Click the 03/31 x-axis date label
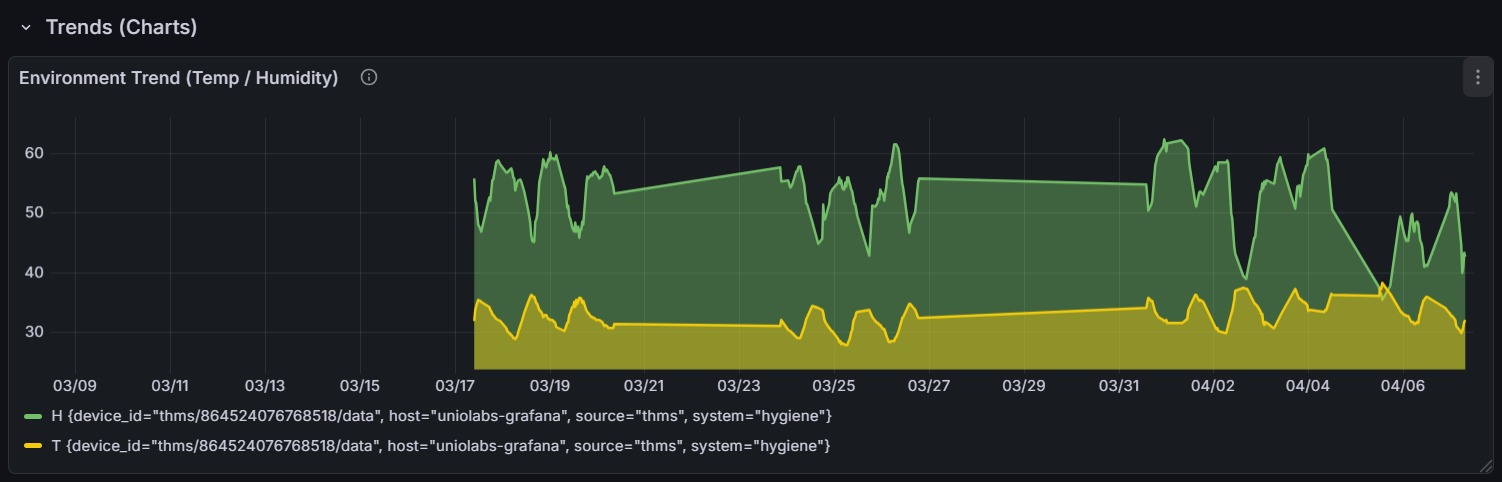This screenshot has height=482, width=1502. point(1119,385)
